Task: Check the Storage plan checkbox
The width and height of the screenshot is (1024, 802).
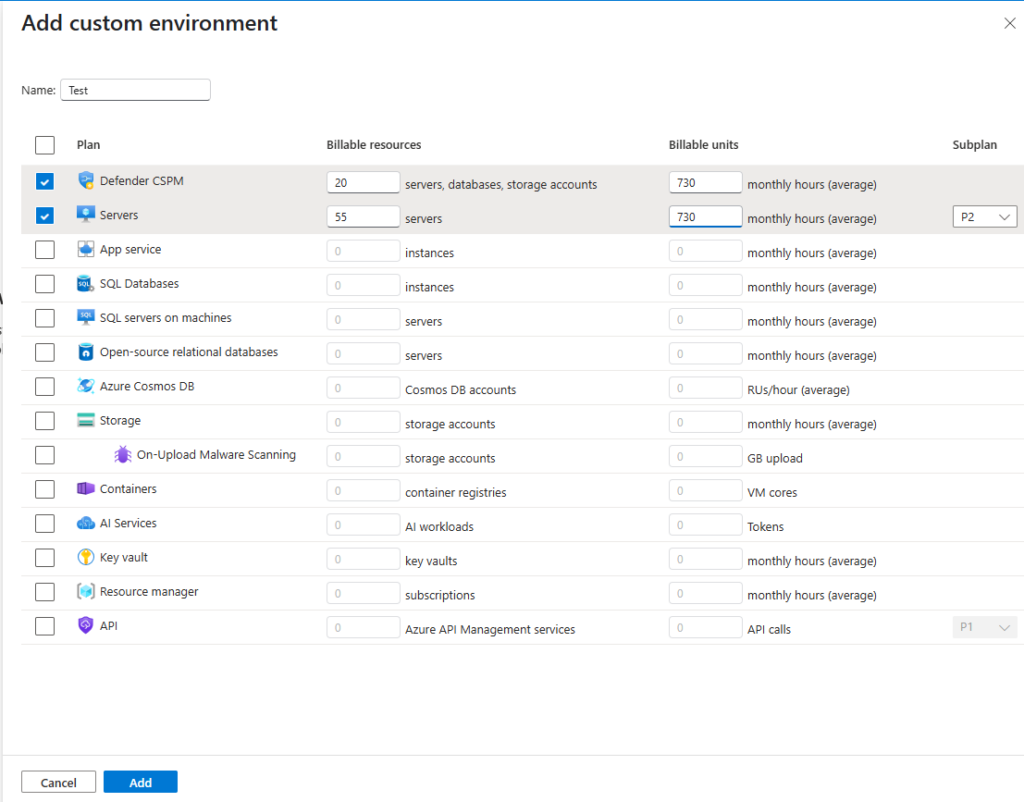Action: [x=45, y=421]
